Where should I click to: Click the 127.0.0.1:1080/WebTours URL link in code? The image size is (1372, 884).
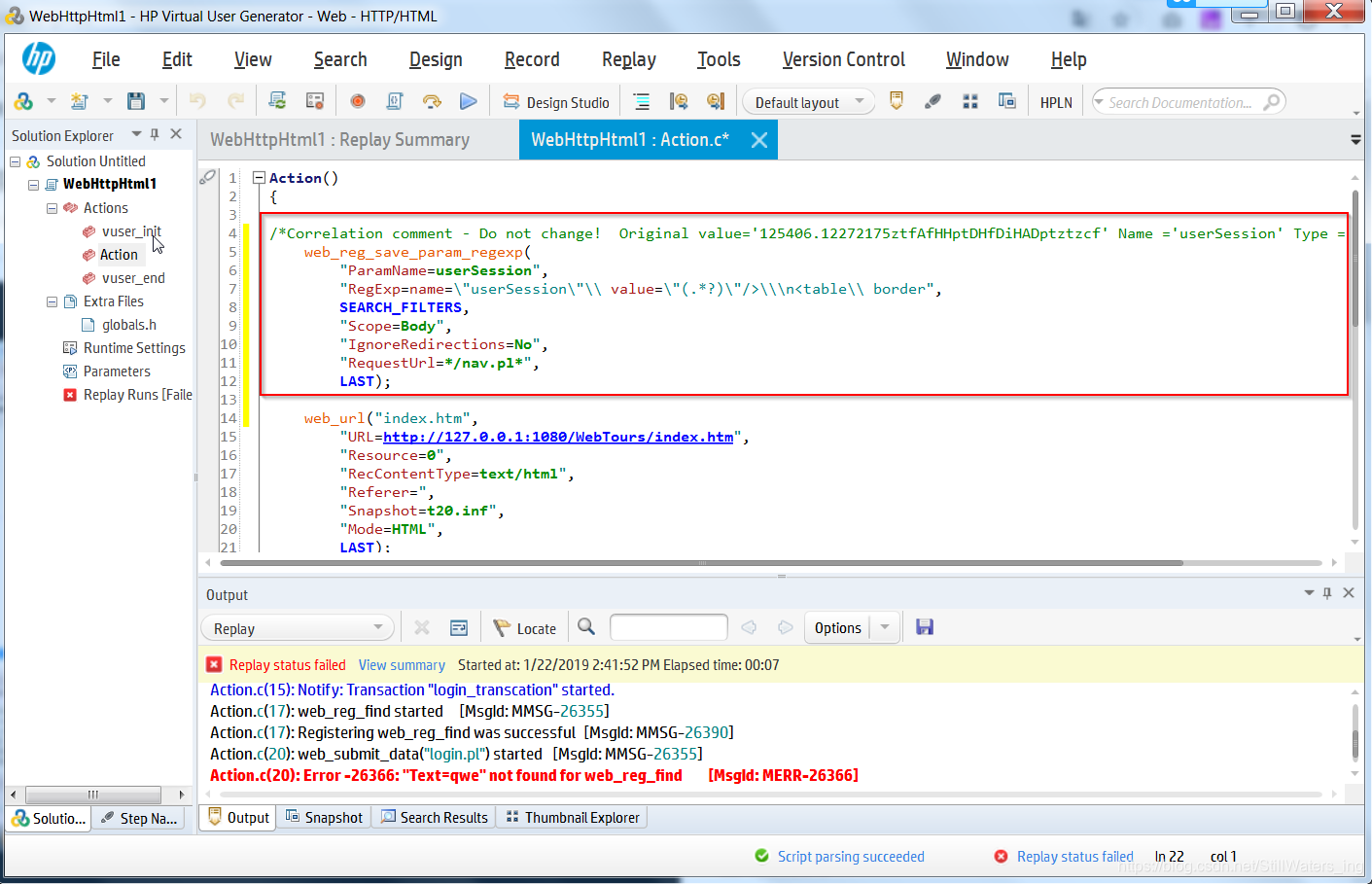(x=558, y=437)
